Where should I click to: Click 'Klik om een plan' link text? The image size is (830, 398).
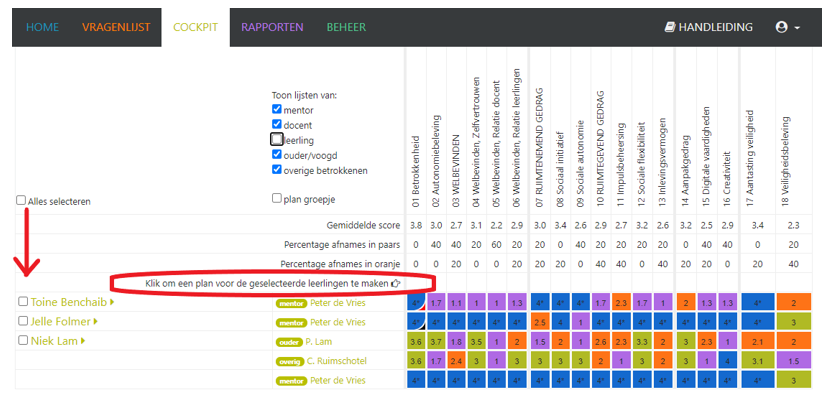(267, 283)
